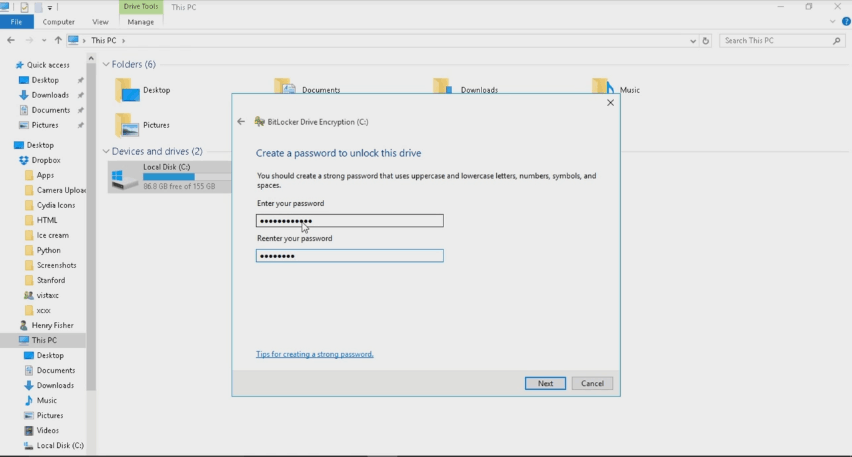Open Desktop under Quick access
This screenshot has width=852, height=457.
45,80
